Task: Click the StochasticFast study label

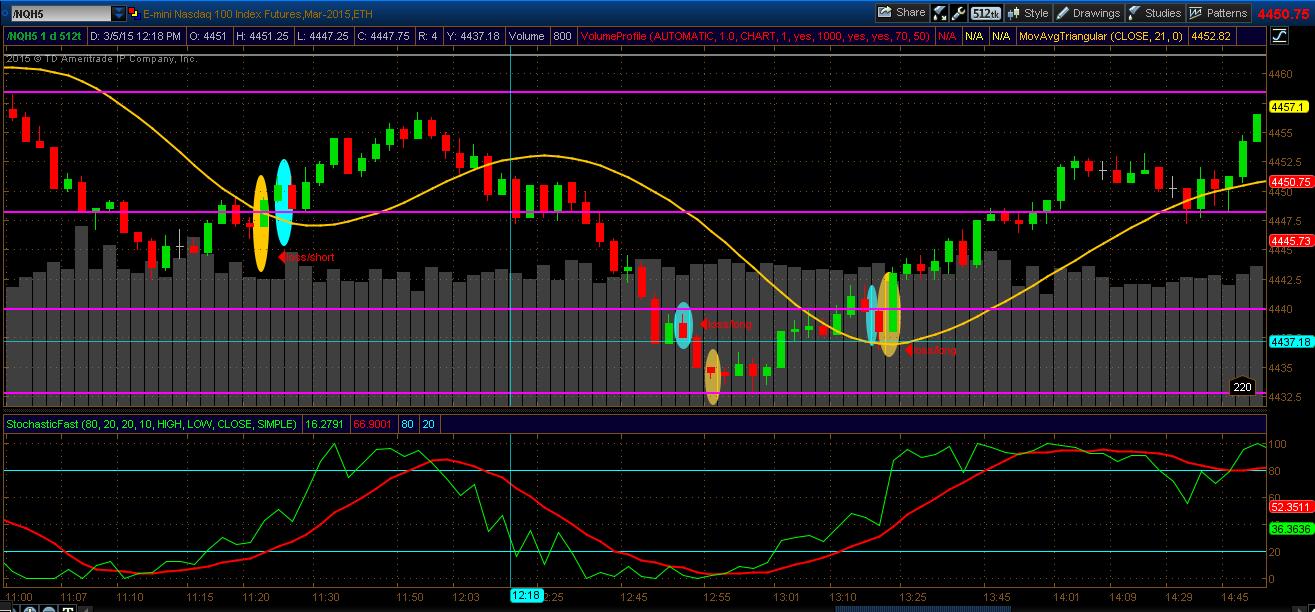Action: [151, 424]
